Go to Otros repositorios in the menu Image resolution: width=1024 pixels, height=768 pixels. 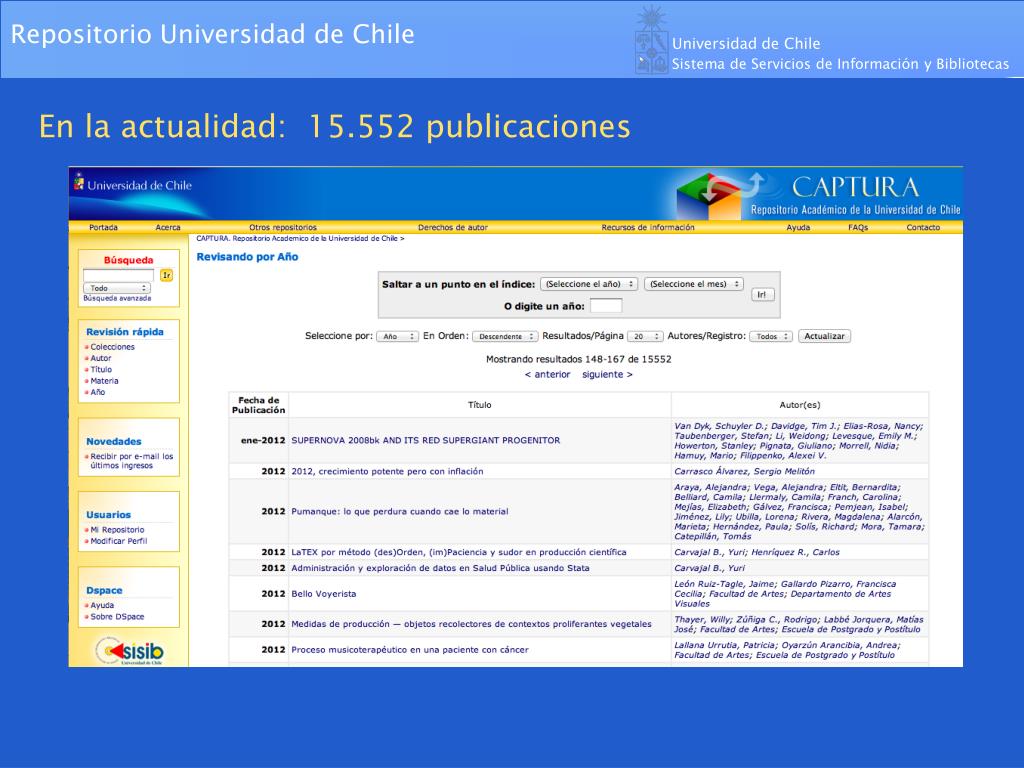point(283,227)
